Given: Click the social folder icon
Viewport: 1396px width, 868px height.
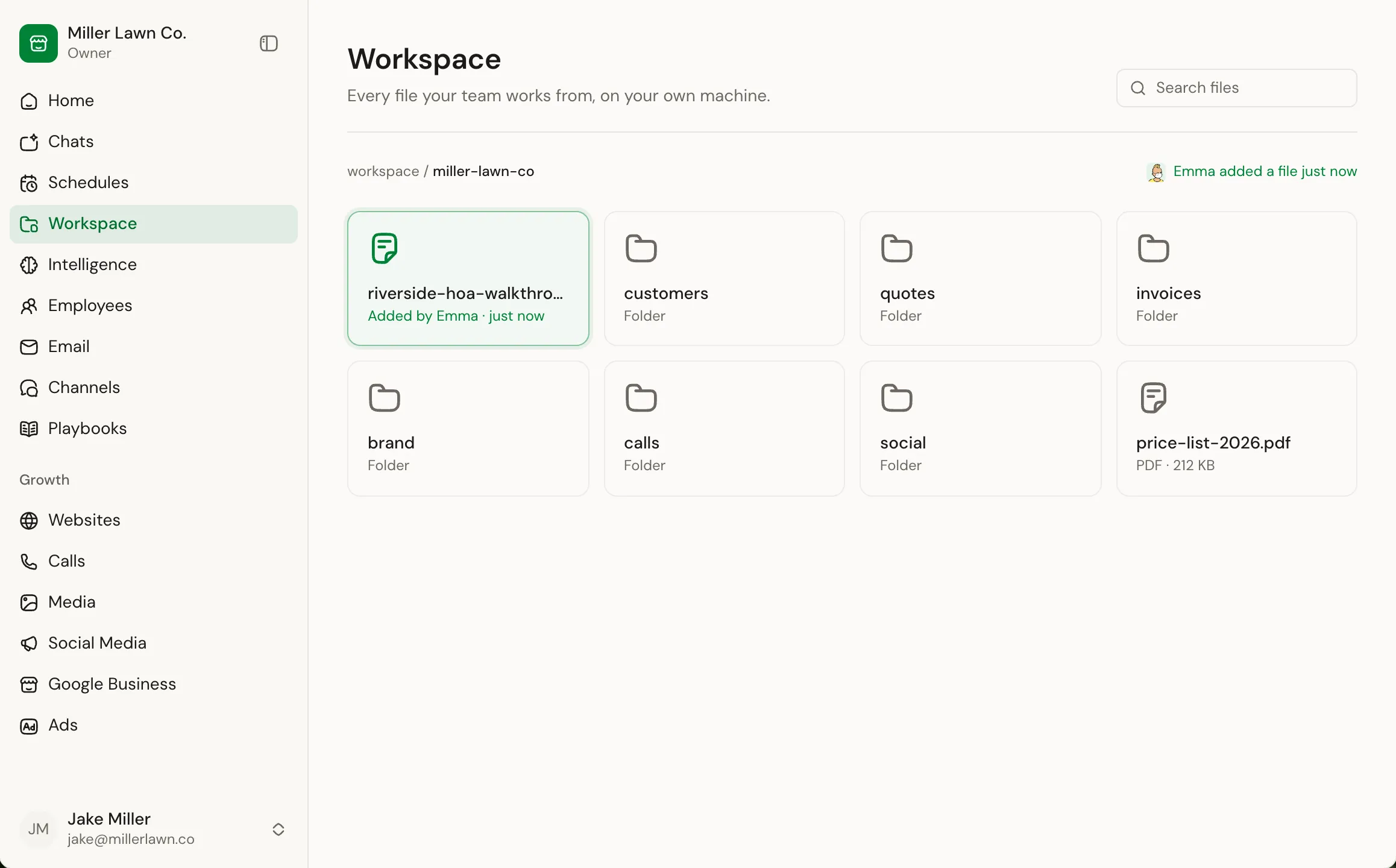Looking at the screenshot, I should click(897, 398).
